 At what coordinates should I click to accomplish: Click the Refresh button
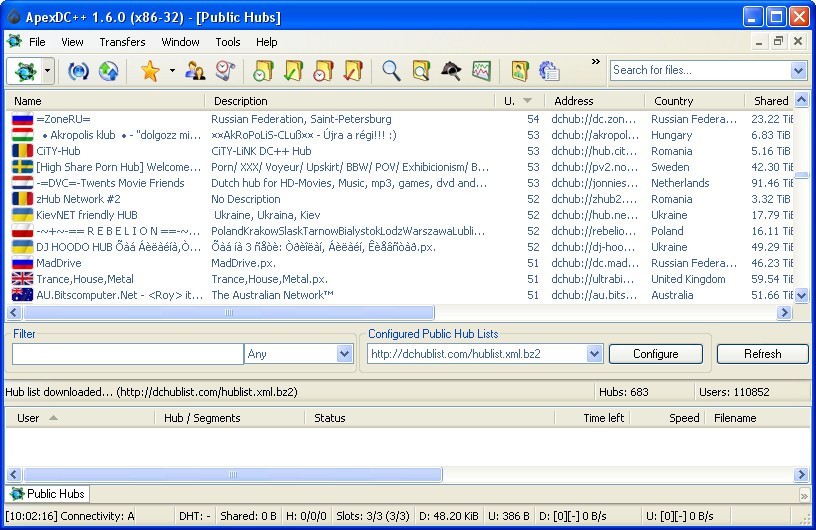click(762, 354)
